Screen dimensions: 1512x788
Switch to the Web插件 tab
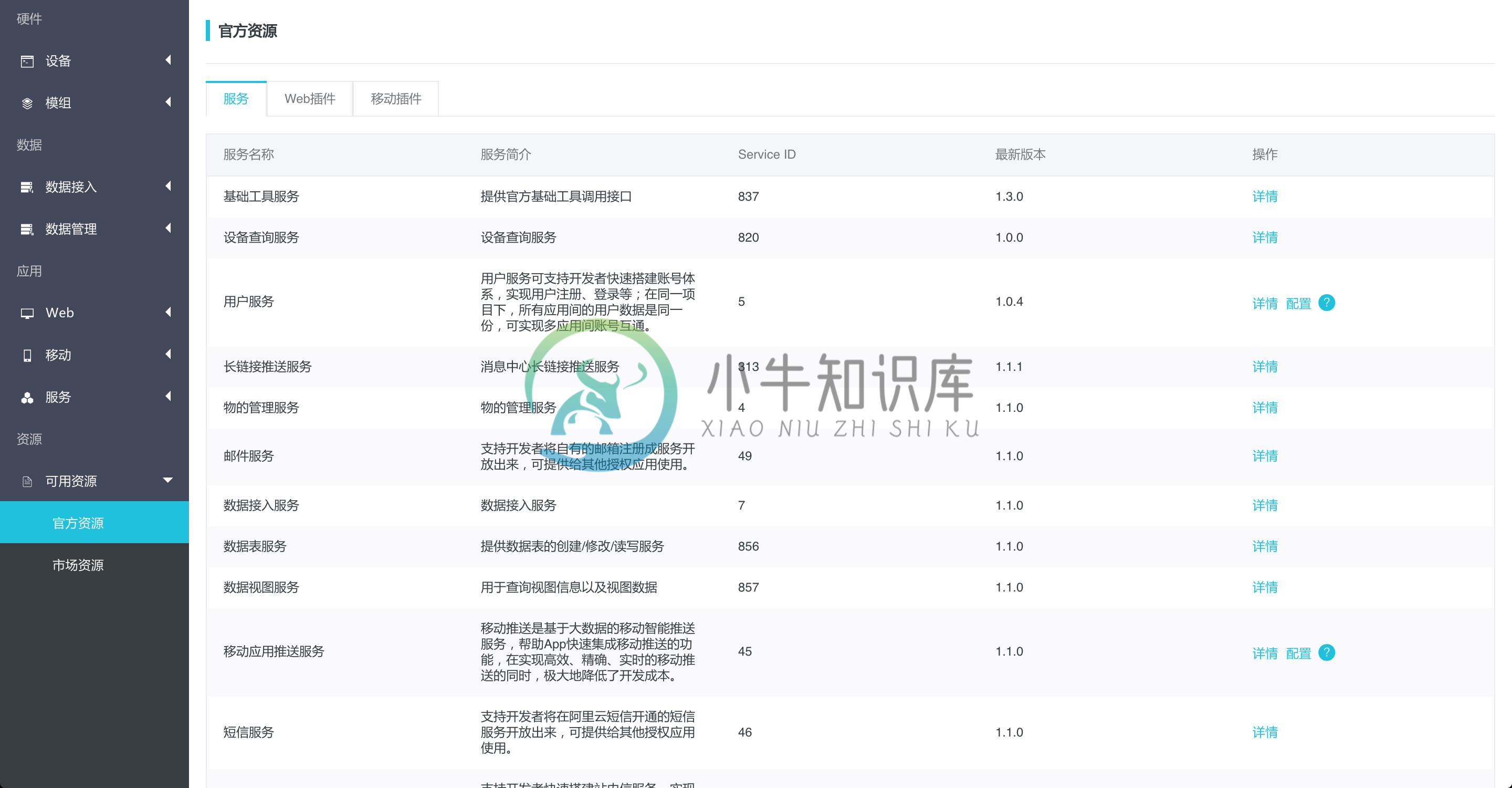[x=310, y=99]
